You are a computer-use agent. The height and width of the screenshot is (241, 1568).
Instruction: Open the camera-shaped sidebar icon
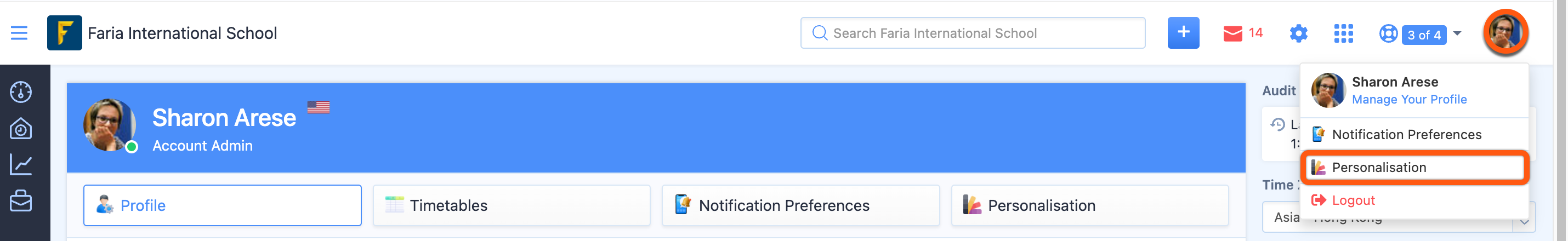click(21, 128)
